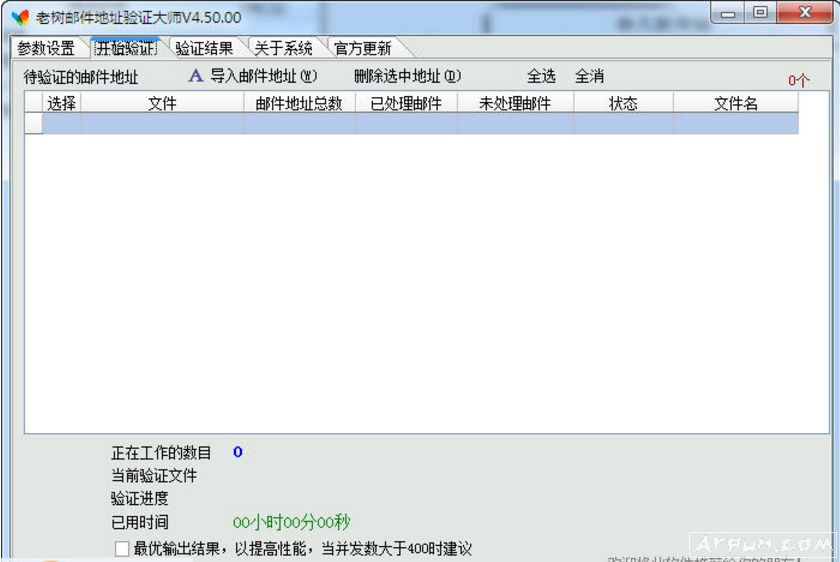Switch to the 开始验证 tab
Image resolution: width=840 pixels, height=562 pixels.
[x=126, y=48]
